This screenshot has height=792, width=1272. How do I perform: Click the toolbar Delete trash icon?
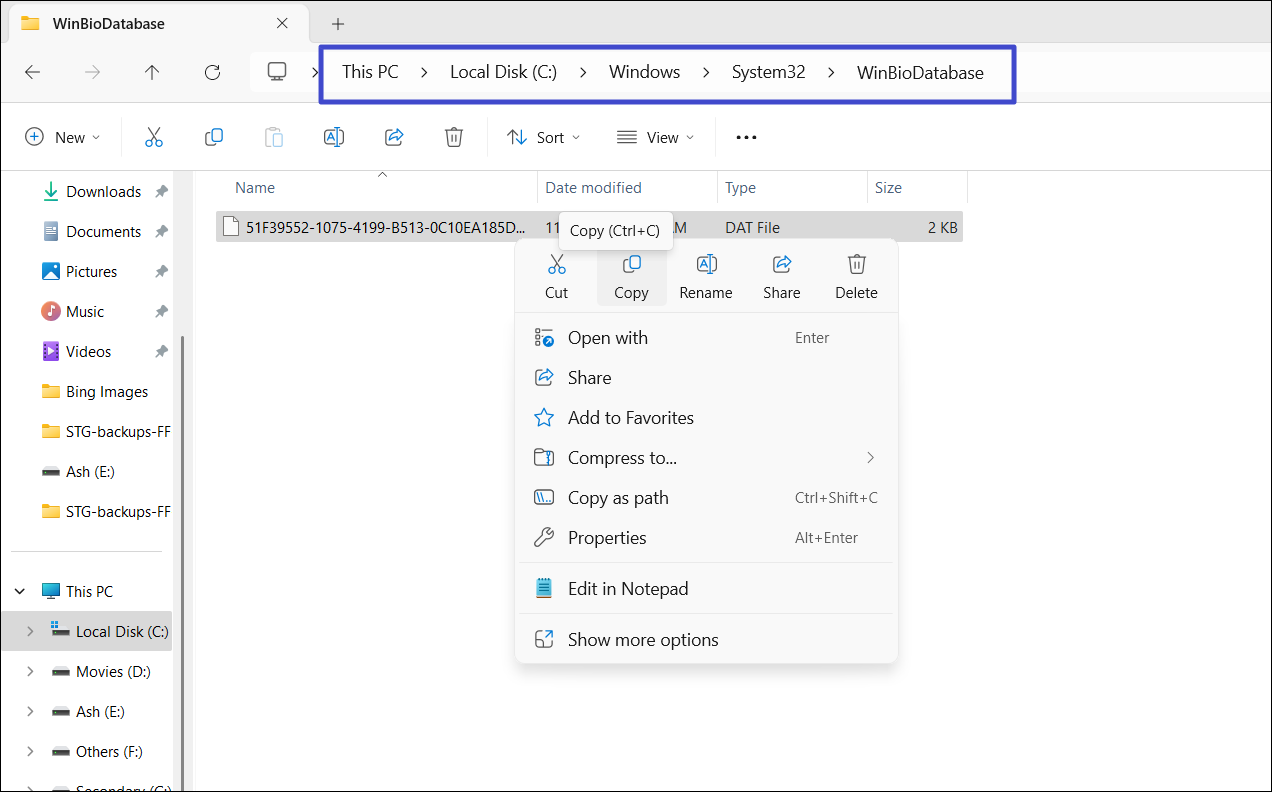(454, 137)
